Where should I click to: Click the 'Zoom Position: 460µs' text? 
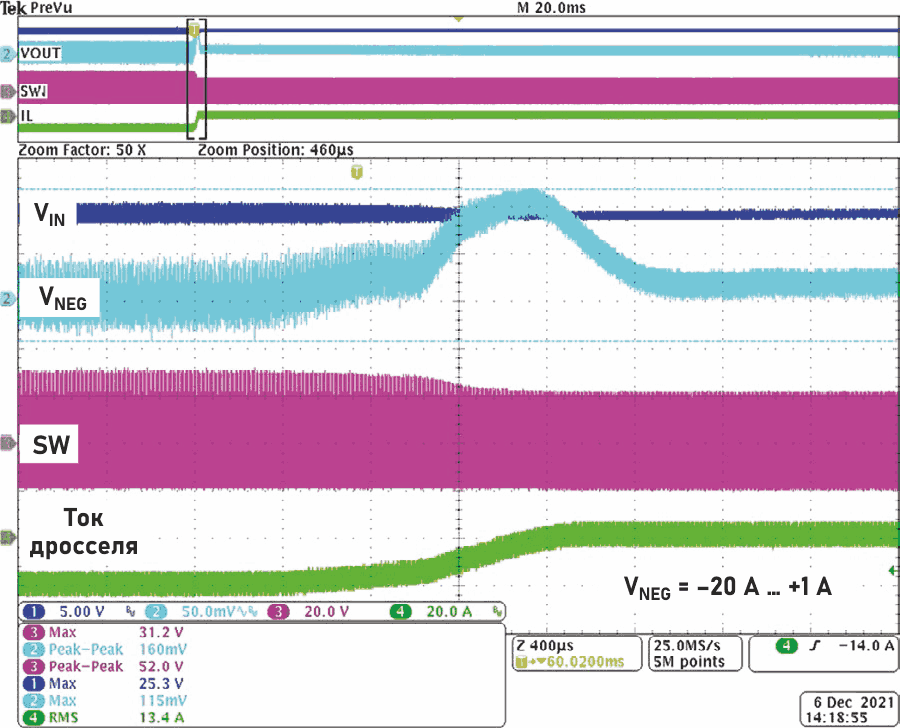click(x=276, y=150)
